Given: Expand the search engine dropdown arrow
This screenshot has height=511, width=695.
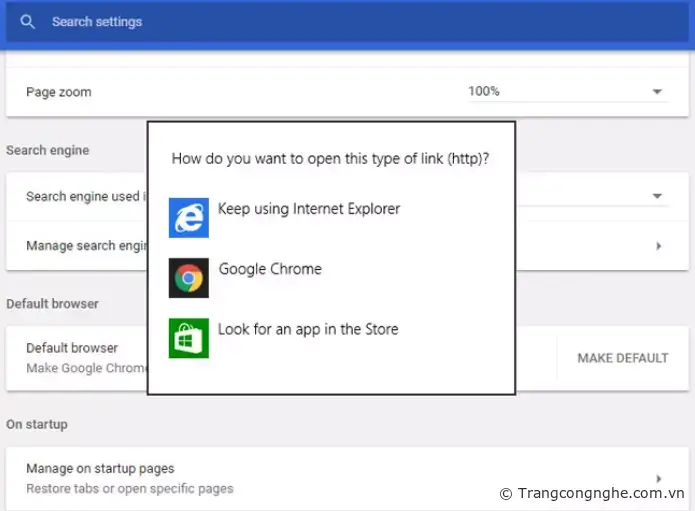Looking at the screenshot, I should pyautogui.click(x=657, y=197).
